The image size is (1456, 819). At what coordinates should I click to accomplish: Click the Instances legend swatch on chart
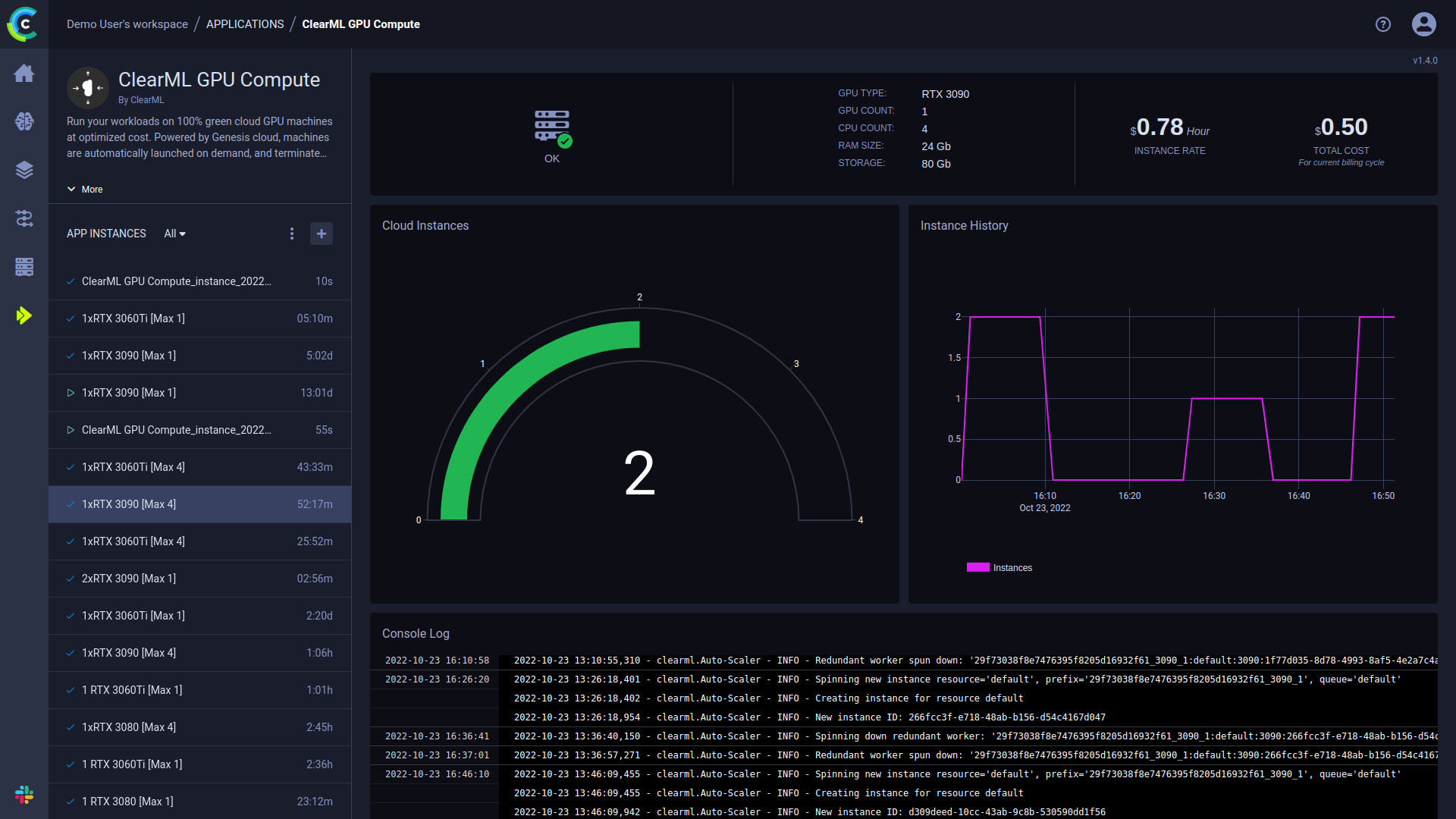click(977, 566)
